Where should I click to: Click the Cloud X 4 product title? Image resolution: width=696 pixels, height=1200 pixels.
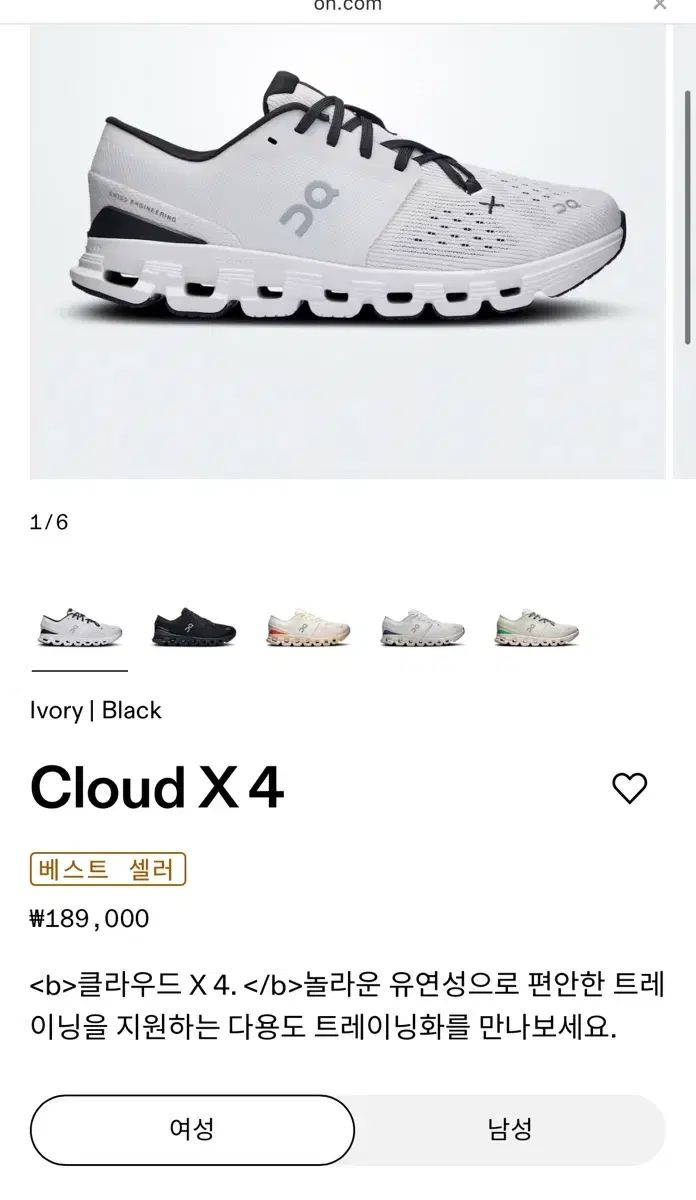157,788
